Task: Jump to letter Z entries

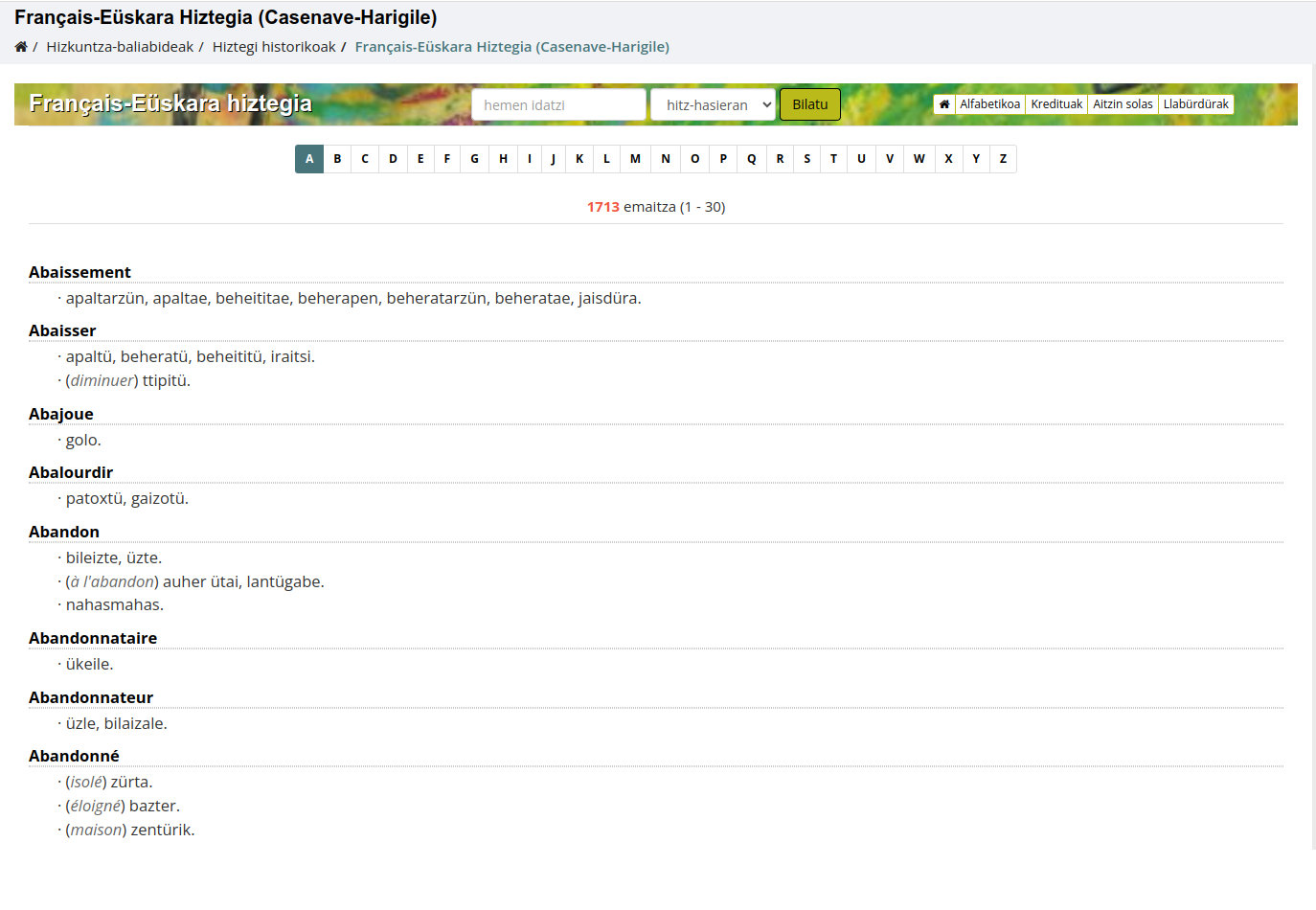Action: pyautogui.click(x=1003, y=159)
